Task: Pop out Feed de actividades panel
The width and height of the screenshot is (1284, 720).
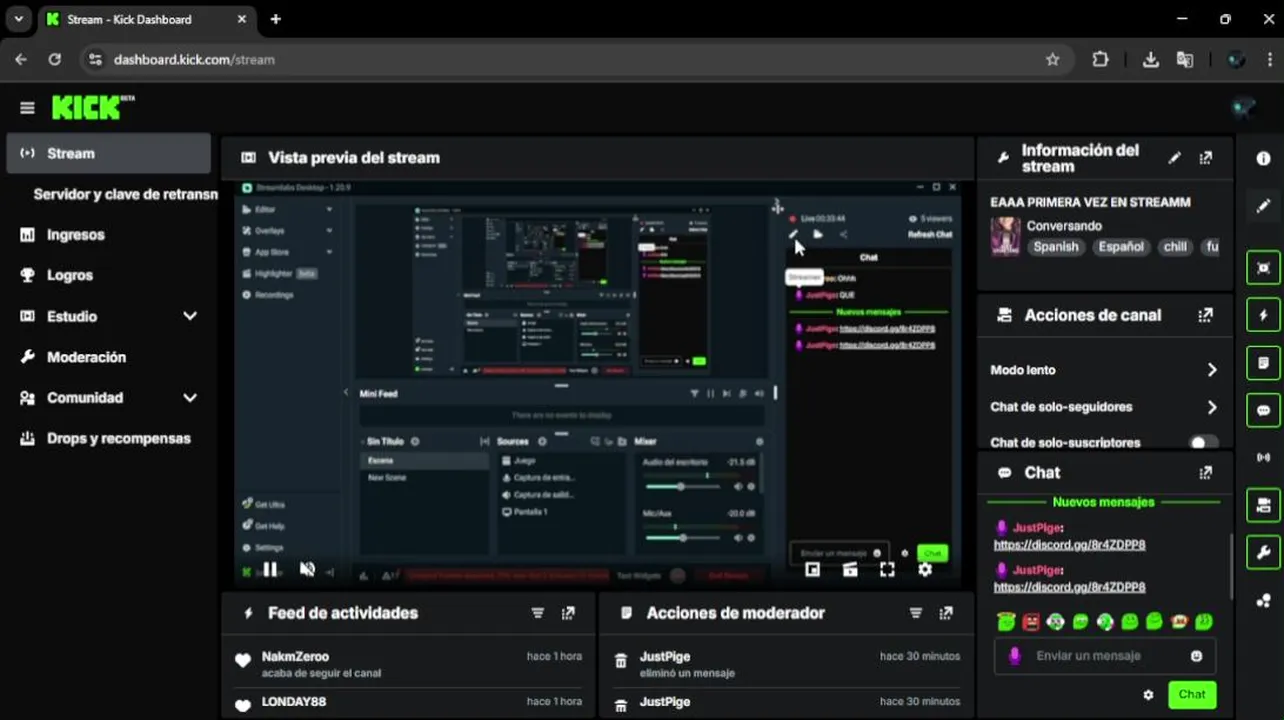Action: click(569, 613)
